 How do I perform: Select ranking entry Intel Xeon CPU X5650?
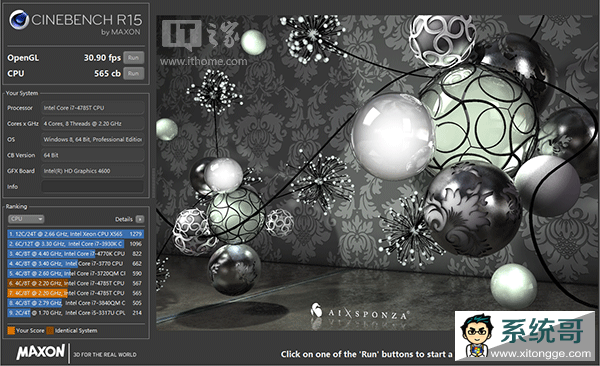[x=75, y=234]
